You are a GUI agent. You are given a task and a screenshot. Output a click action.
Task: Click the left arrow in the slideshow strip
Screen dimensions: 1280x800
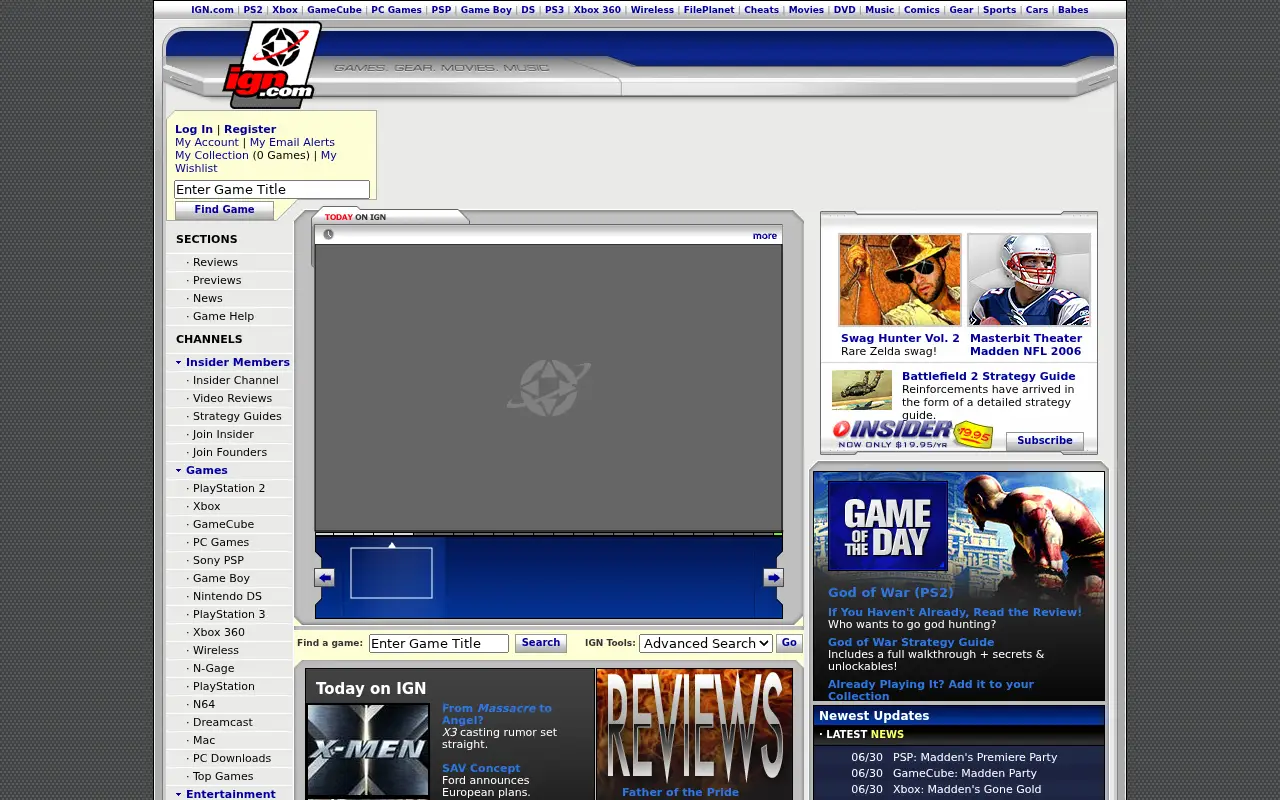[x=324, y=578]
